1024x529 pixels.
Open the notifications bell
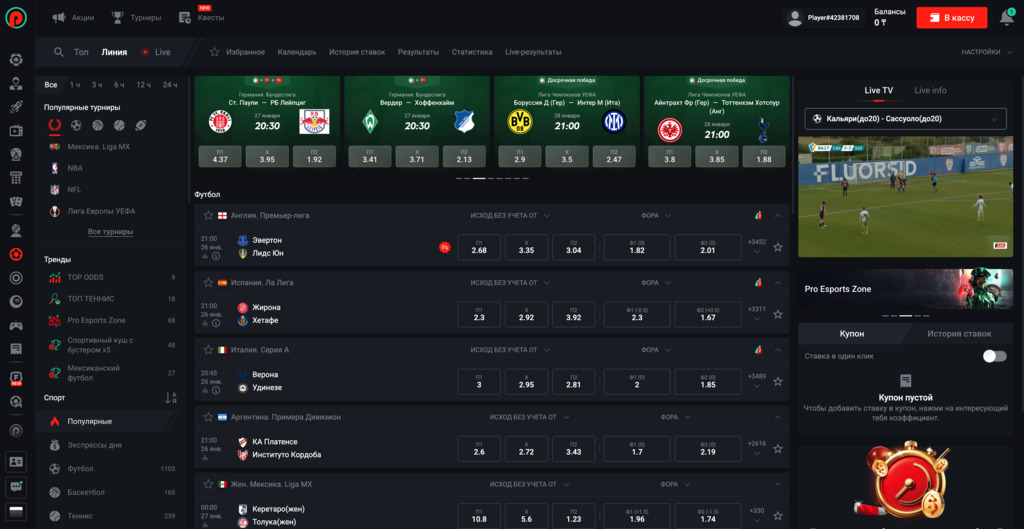[x=1006, y=18]
